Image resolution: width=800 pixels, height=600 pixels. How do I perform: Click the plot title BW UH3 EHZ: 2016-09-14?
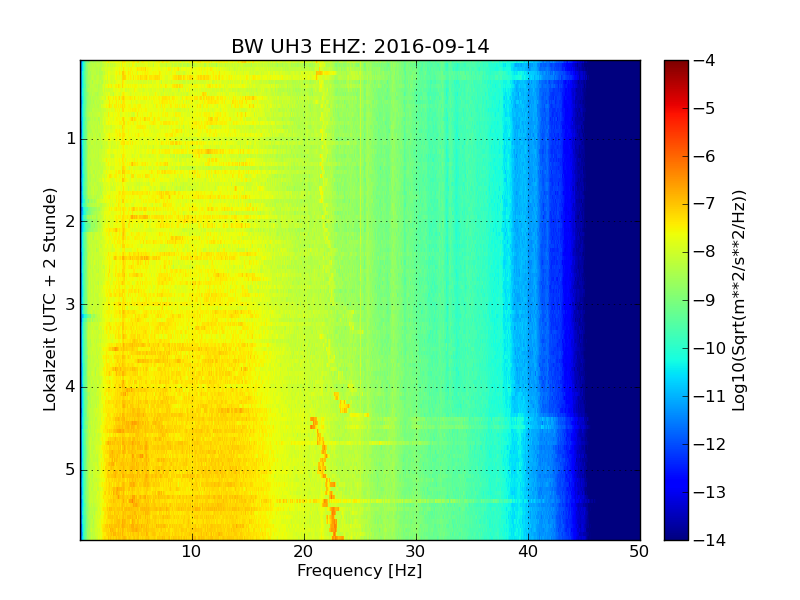point(360,46)
